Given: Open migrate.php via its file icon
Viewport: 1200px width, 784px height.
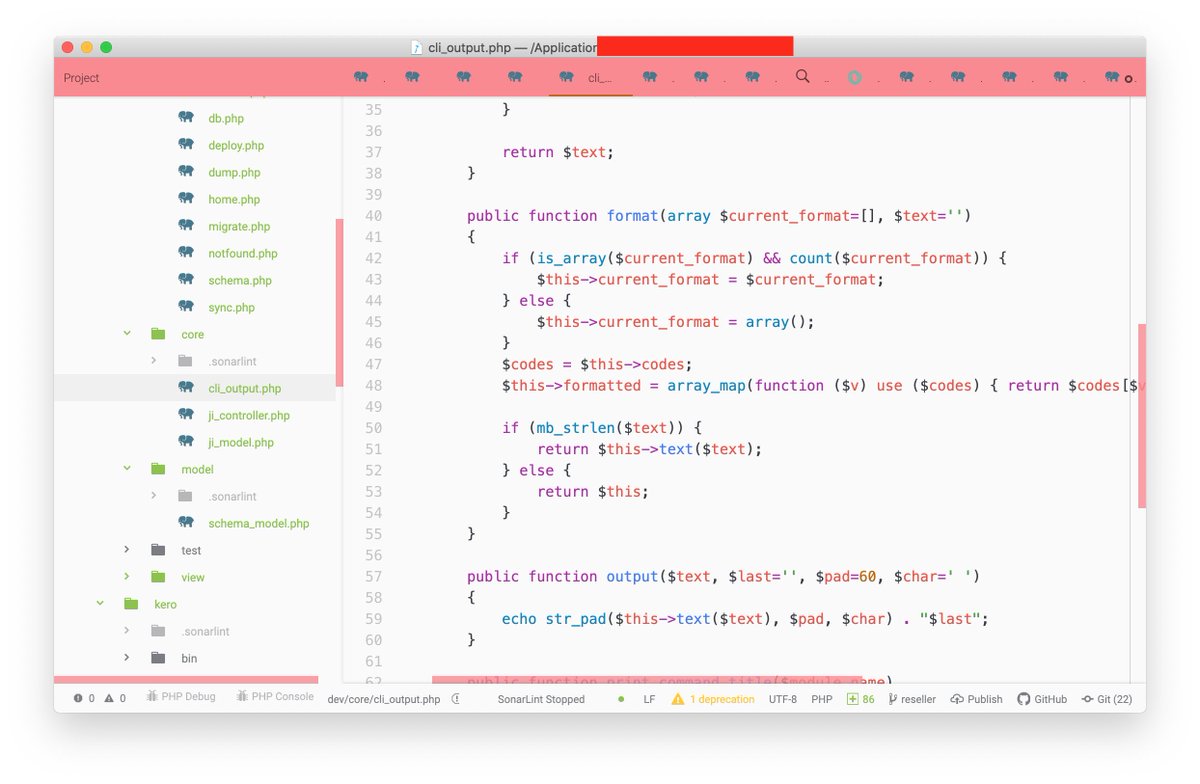Looking at the screenshot, I should coord(186,226).
